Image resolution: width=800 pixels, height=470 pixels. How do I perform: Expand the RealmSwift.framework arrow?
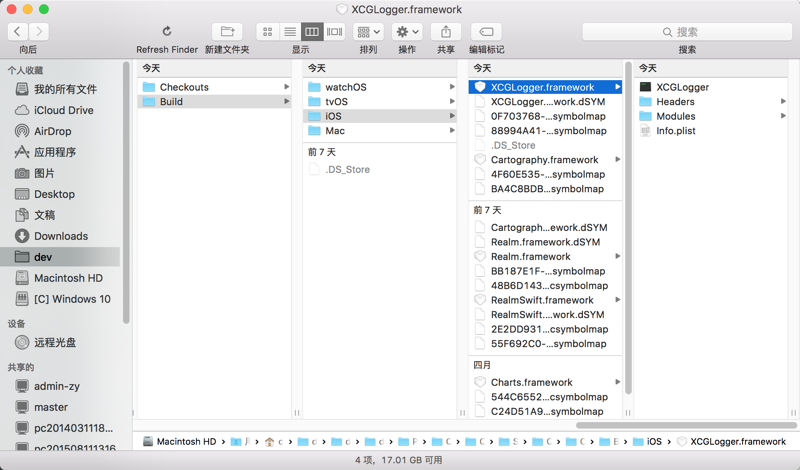point(617,300)
